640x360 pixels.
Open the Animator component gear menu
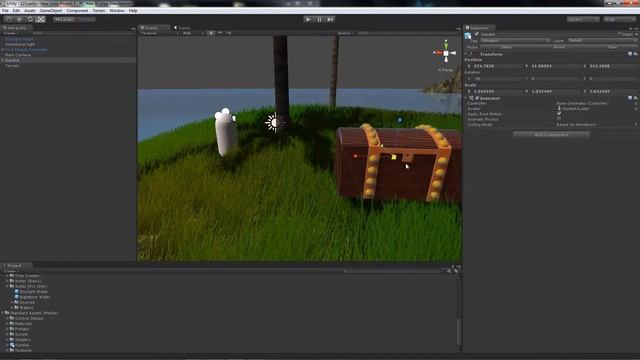[x=636, y=98]
